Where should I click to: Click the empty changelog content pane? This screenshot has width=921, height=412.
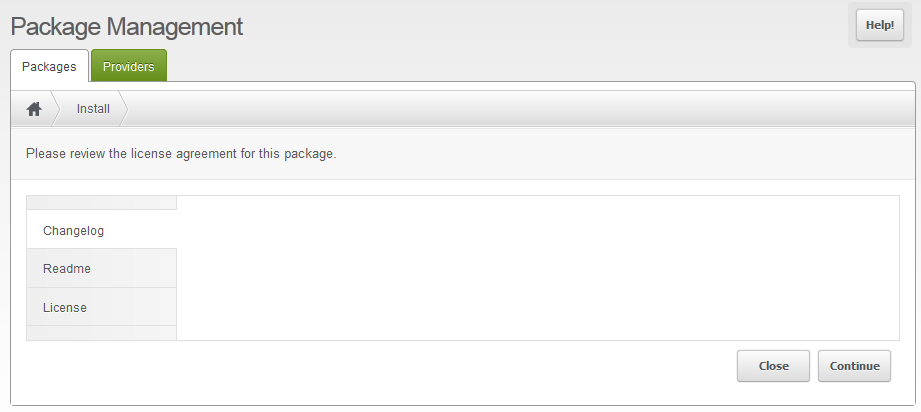pos(537,268)
